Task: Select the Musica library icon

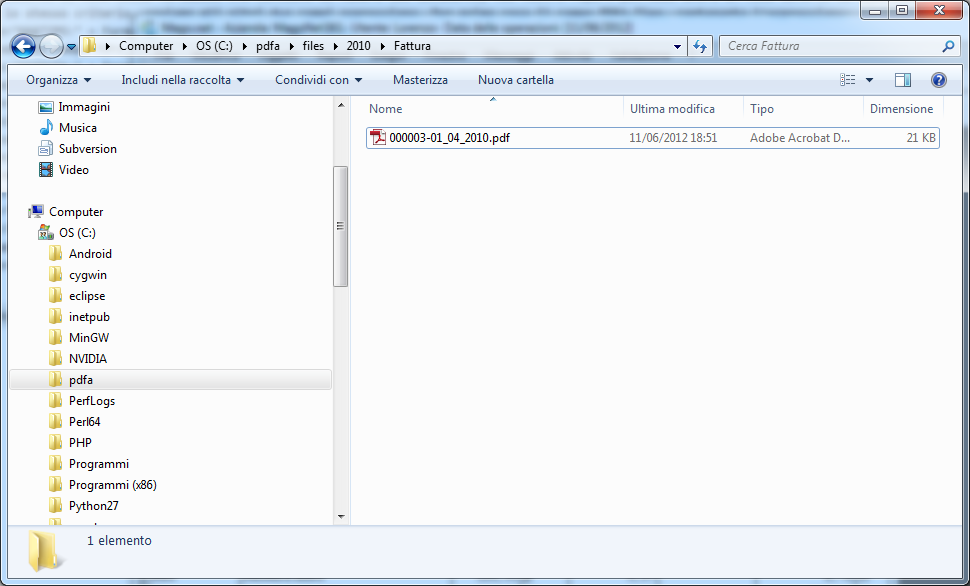Action: tap(46, 128)
